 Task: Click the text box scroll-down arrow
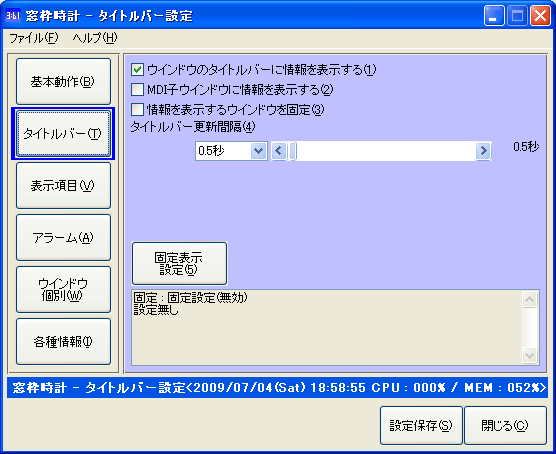[530, 355]
